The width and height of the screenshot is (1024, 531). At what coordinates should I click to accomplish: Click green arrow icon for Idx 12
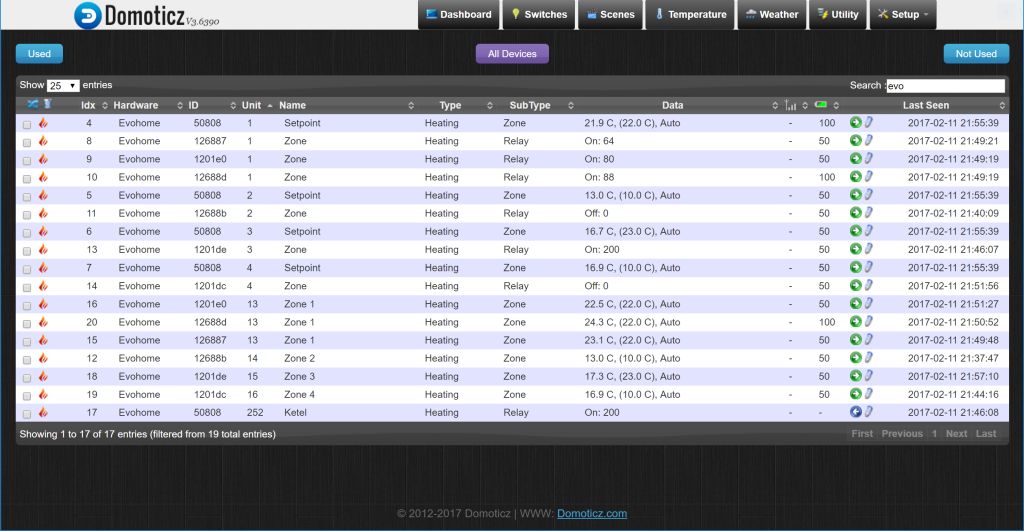click(x=856, y=357)
